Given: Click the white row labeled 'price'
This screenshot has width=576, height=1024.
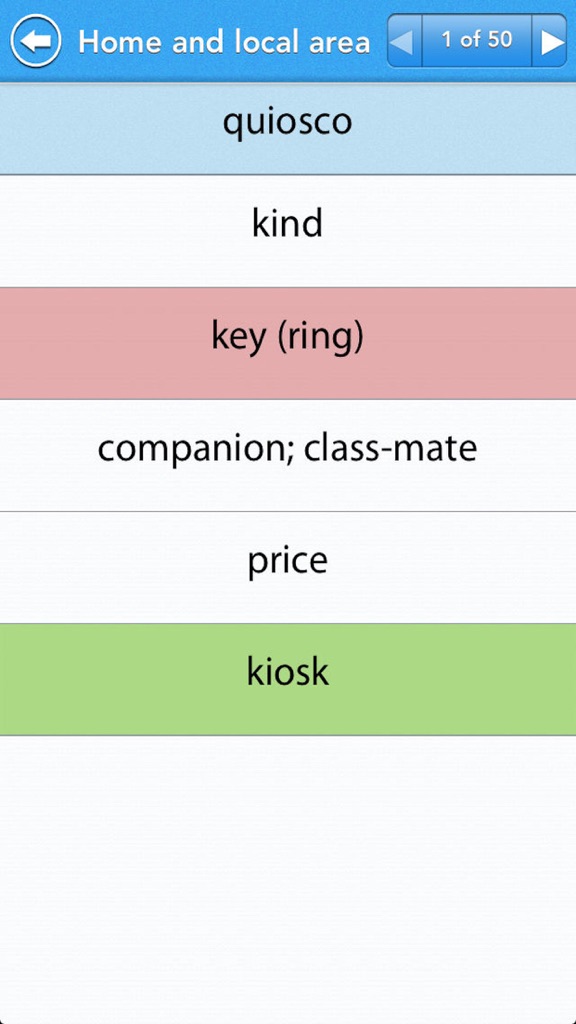Looking at the screenshot, I should tap(287, 567).
